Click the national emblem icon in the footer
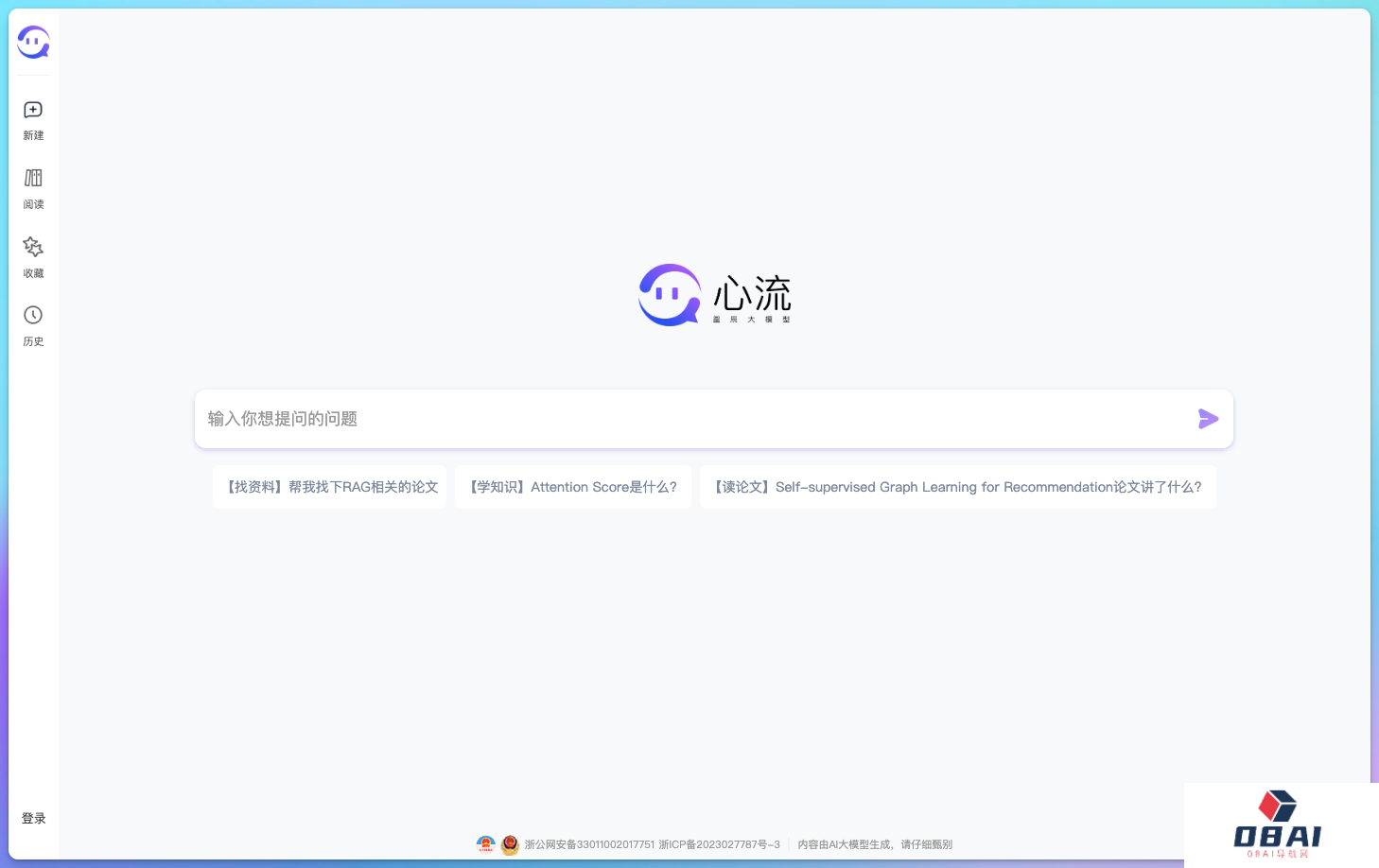Image resolution: width=1379 pixels, height=868 pixels. pyautogui.click(x=510, y=844)
